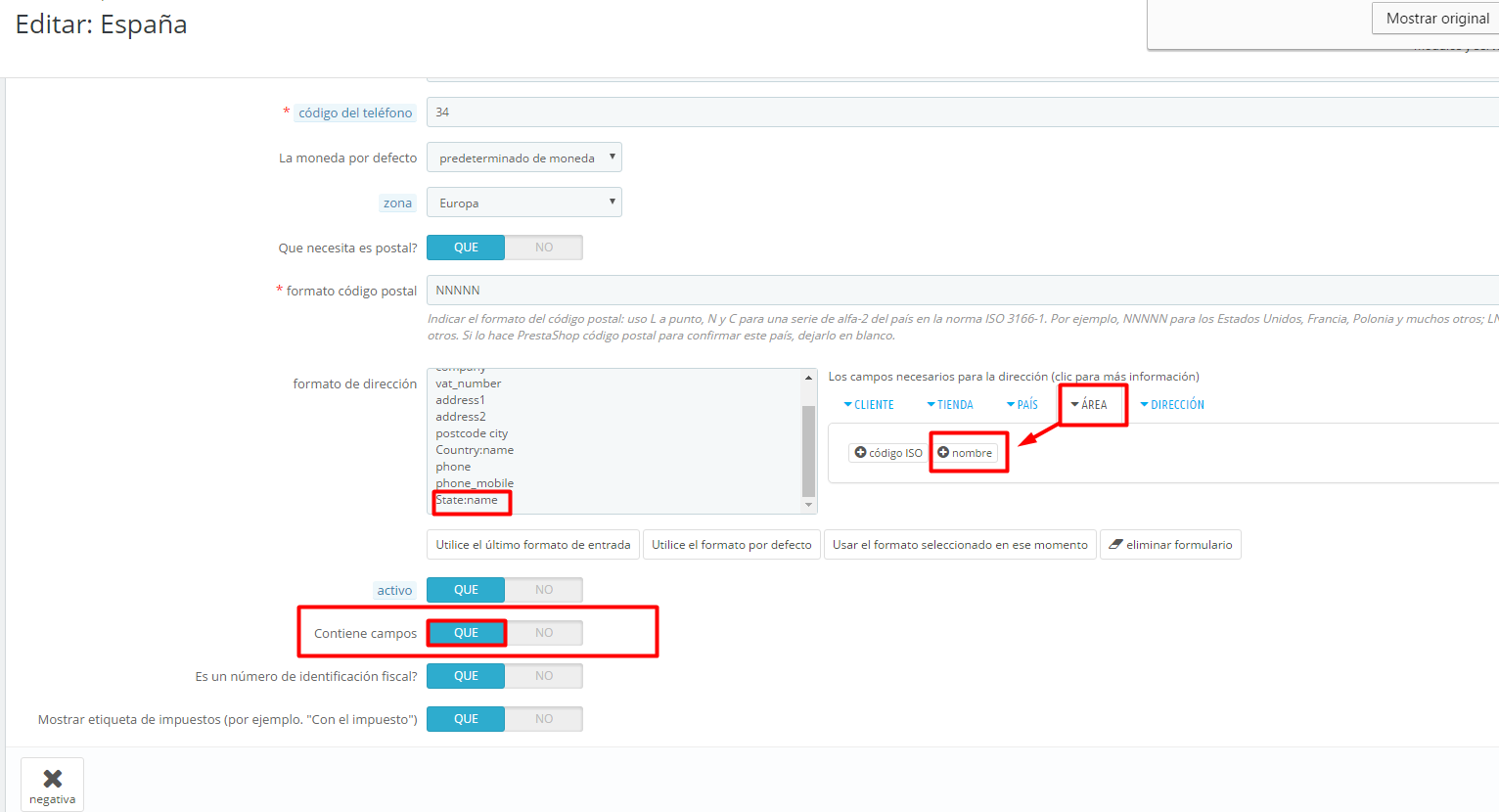Click the formato código postal input field
The image size is (1499, 812).
coord(963,291)
